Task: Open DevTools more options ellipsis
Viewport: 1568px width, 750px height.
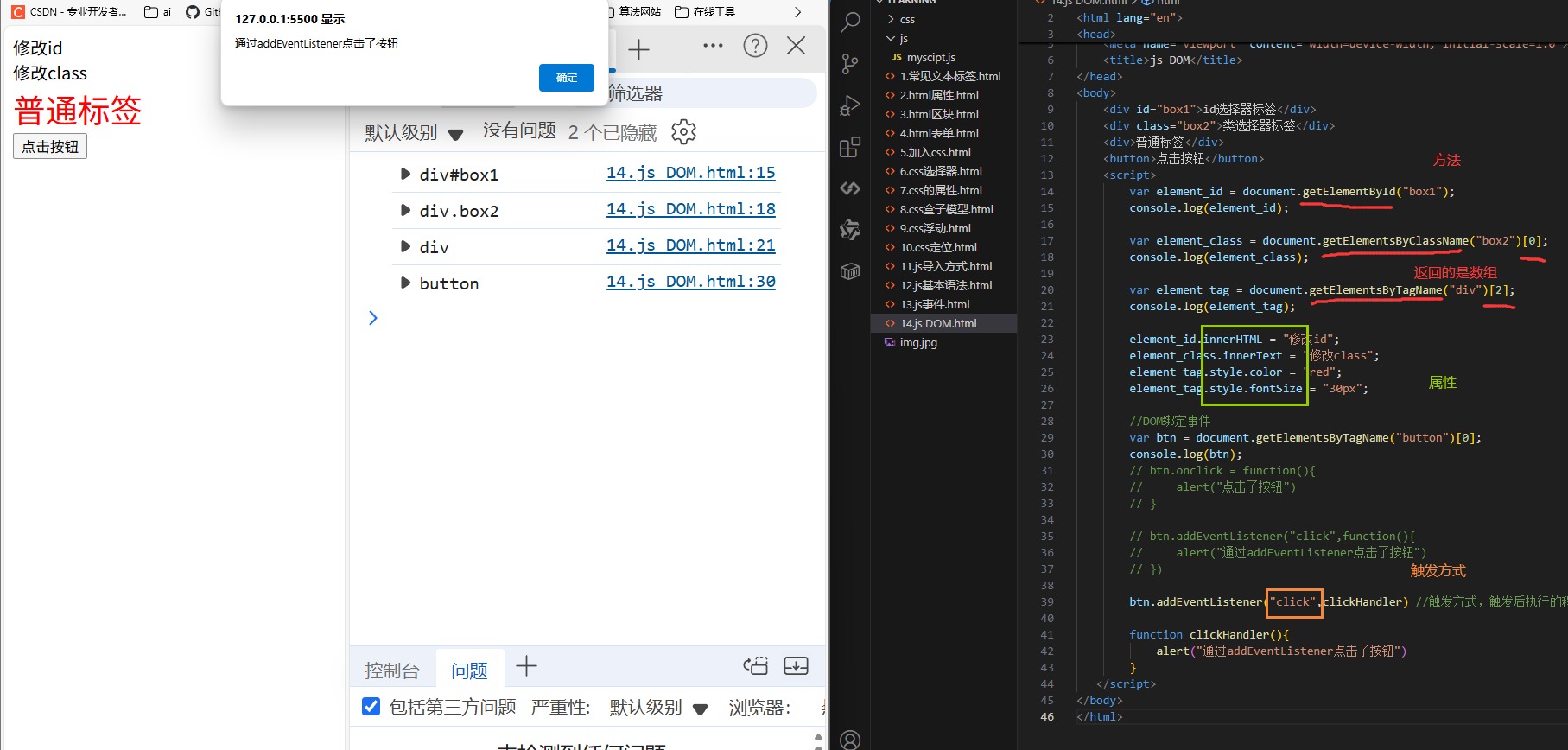Action: [x=714, y=46]
